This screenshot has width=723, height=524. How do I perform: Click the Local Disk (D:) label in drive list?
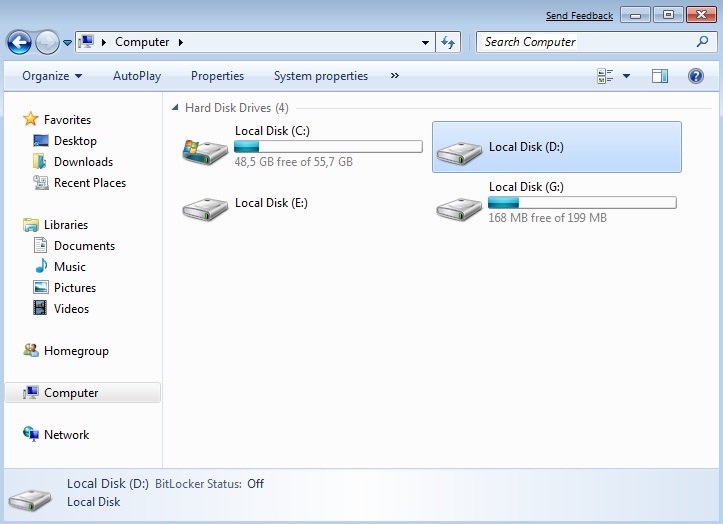526,147
